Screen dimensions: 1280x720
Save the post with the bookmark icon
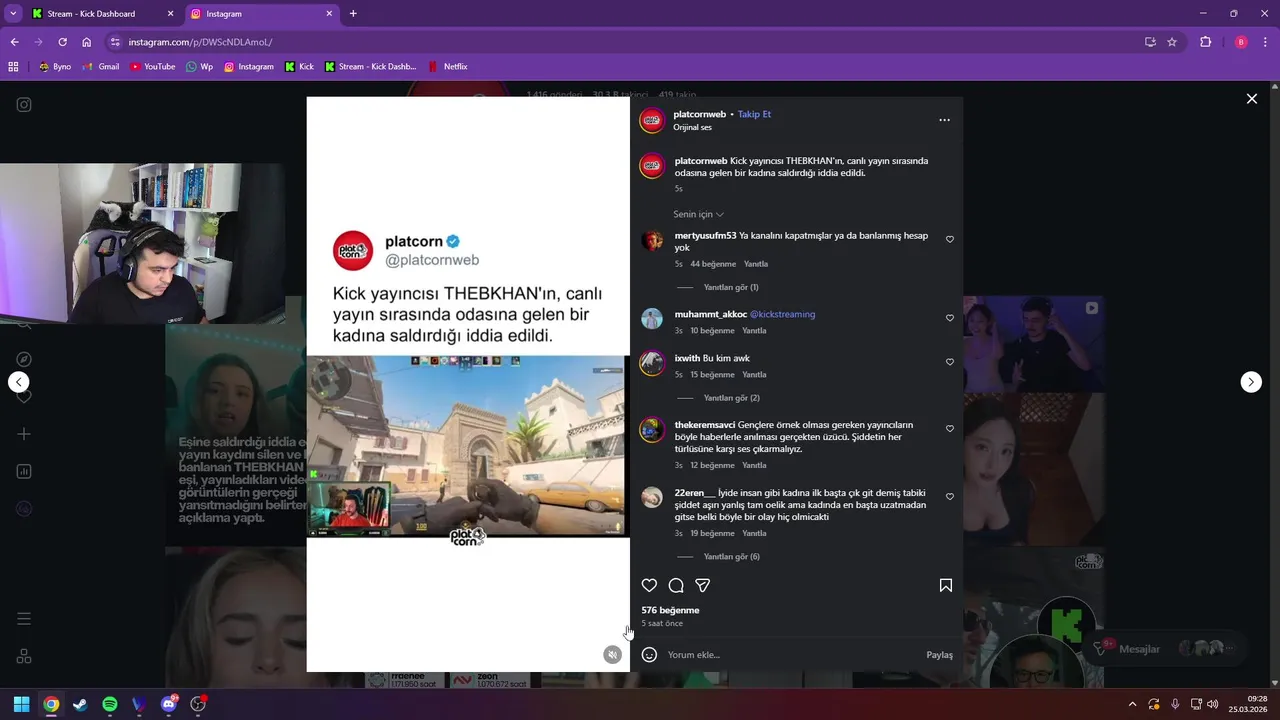click(946, 585)
